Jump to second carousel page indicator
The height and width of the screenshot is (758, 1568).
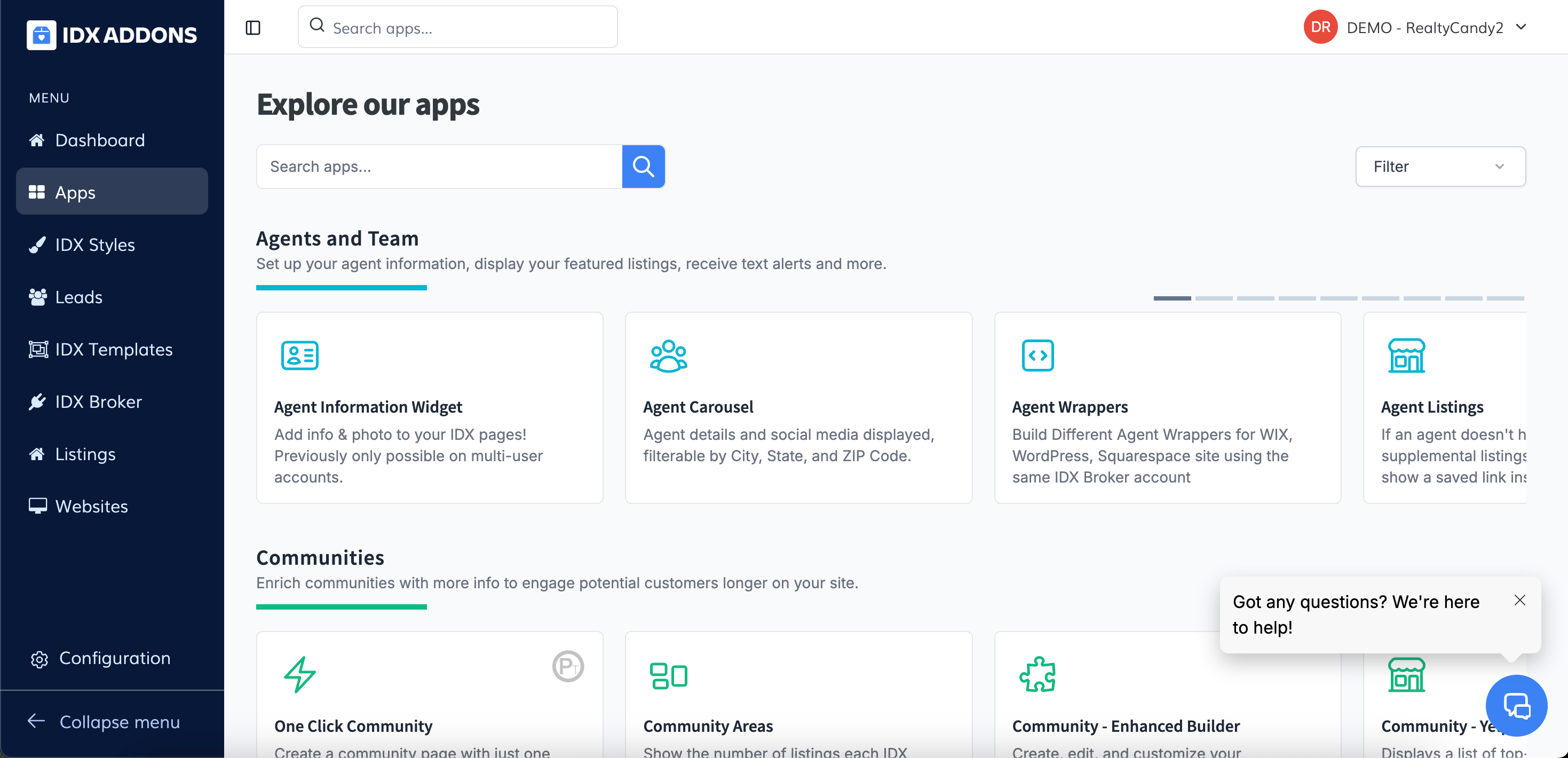[1213, 298]
